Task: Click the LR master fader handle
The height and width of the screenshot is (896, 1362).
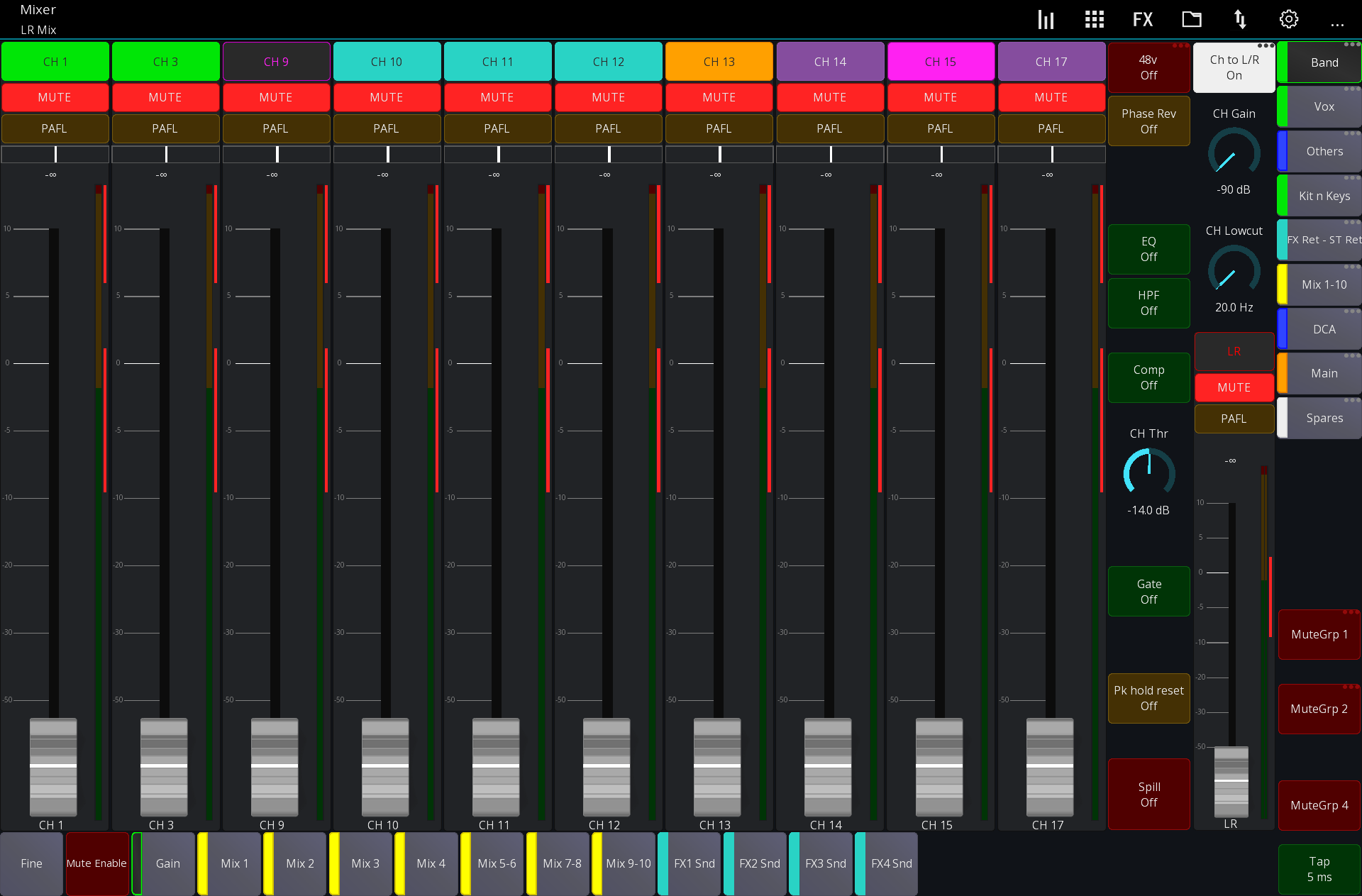Action: coord(1231,781)
